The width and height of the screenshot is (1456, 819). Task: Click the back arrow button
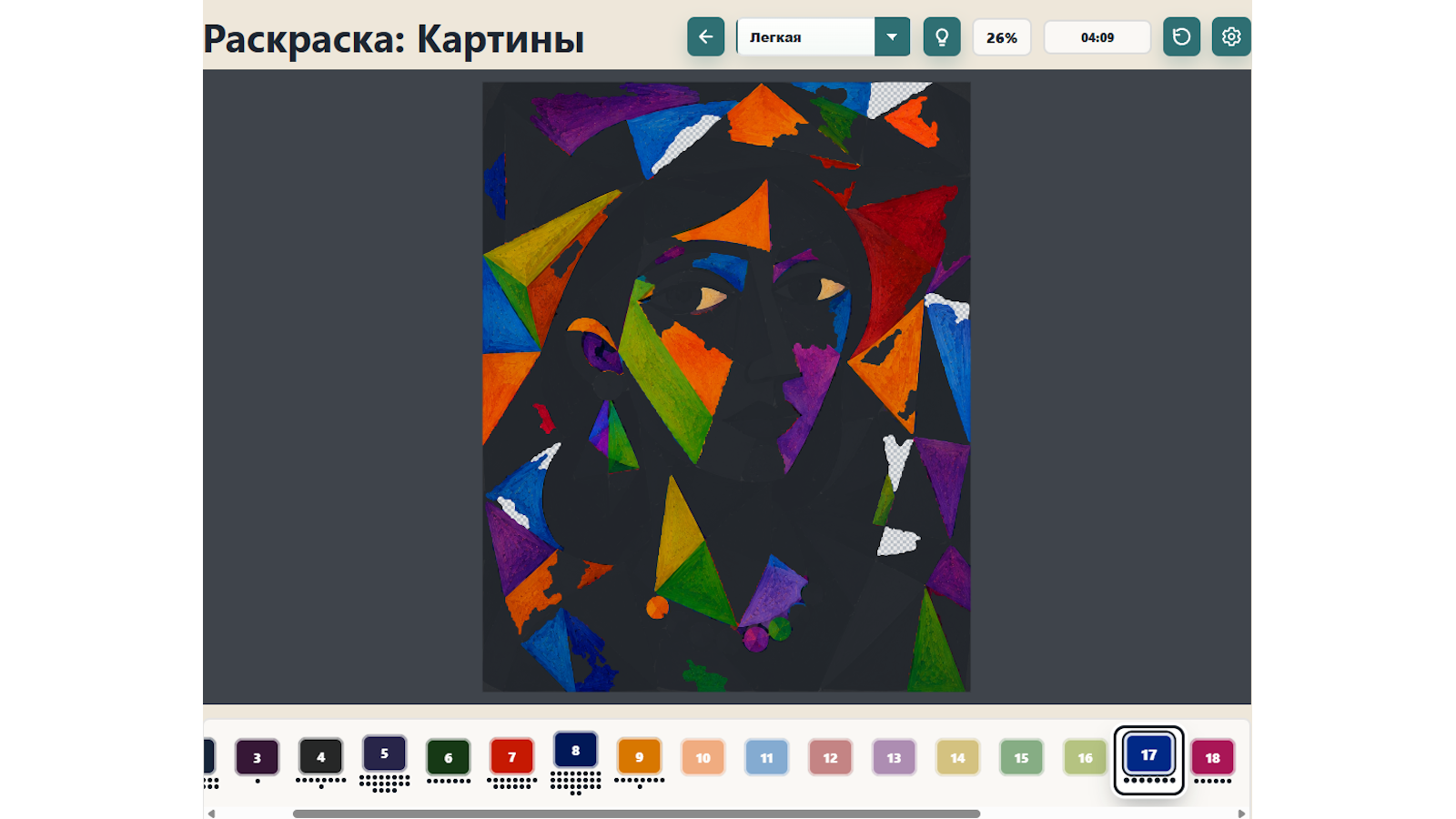point(705,36)
